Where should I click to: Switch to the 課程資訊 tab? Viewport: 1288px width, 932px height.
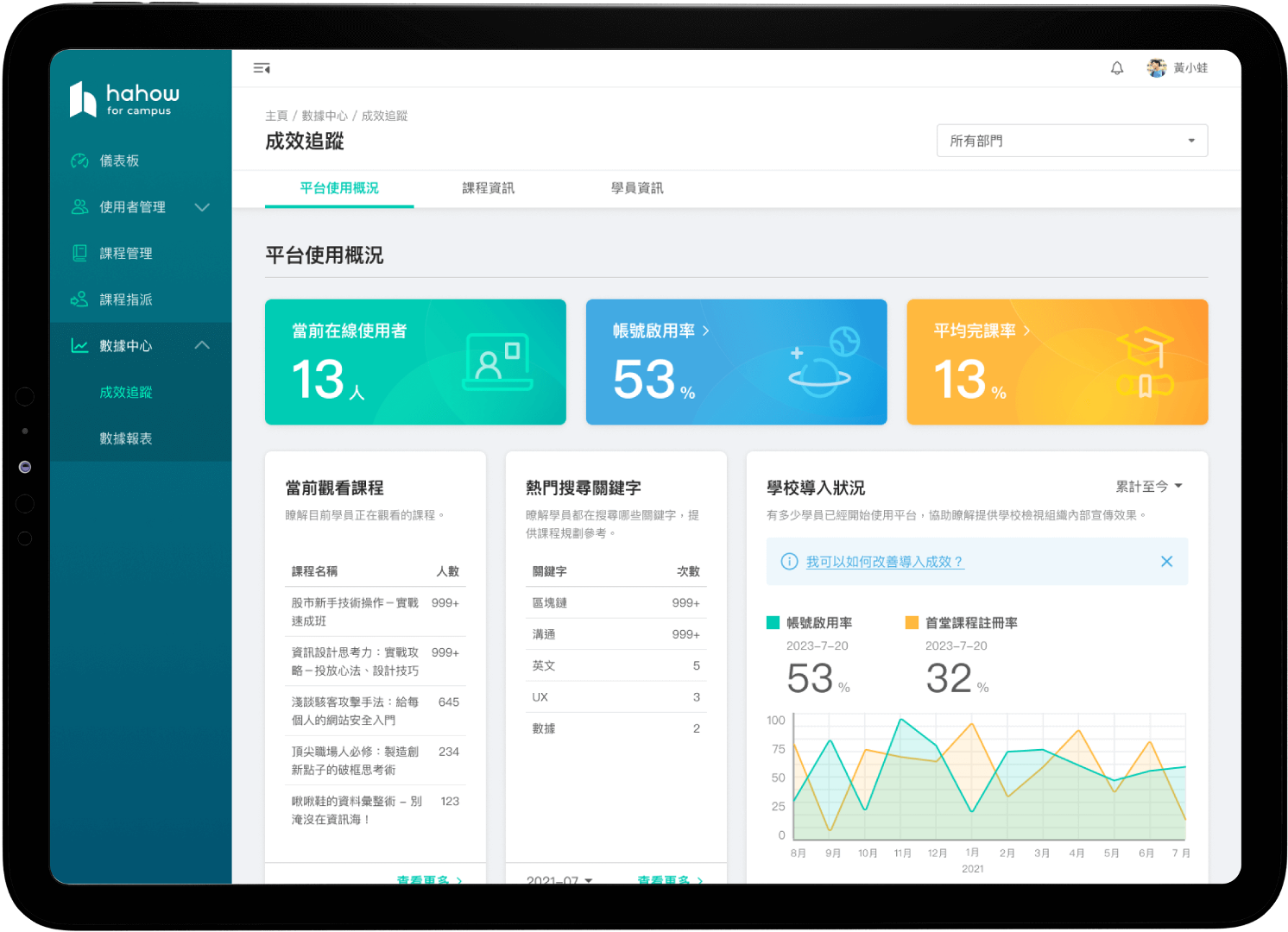pyautogui.click(x=488, y=188)
